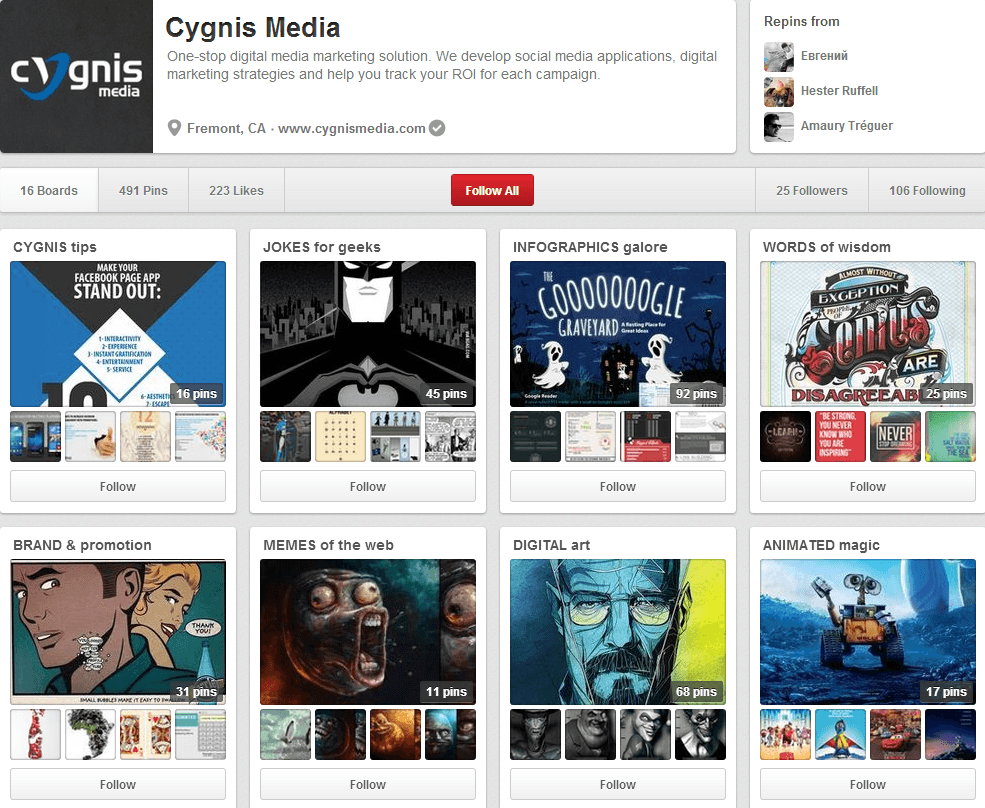The height and width of the screenshot is (808, 985).
Task: Follow the BRAND & promotion board
Action: [117, 784]
